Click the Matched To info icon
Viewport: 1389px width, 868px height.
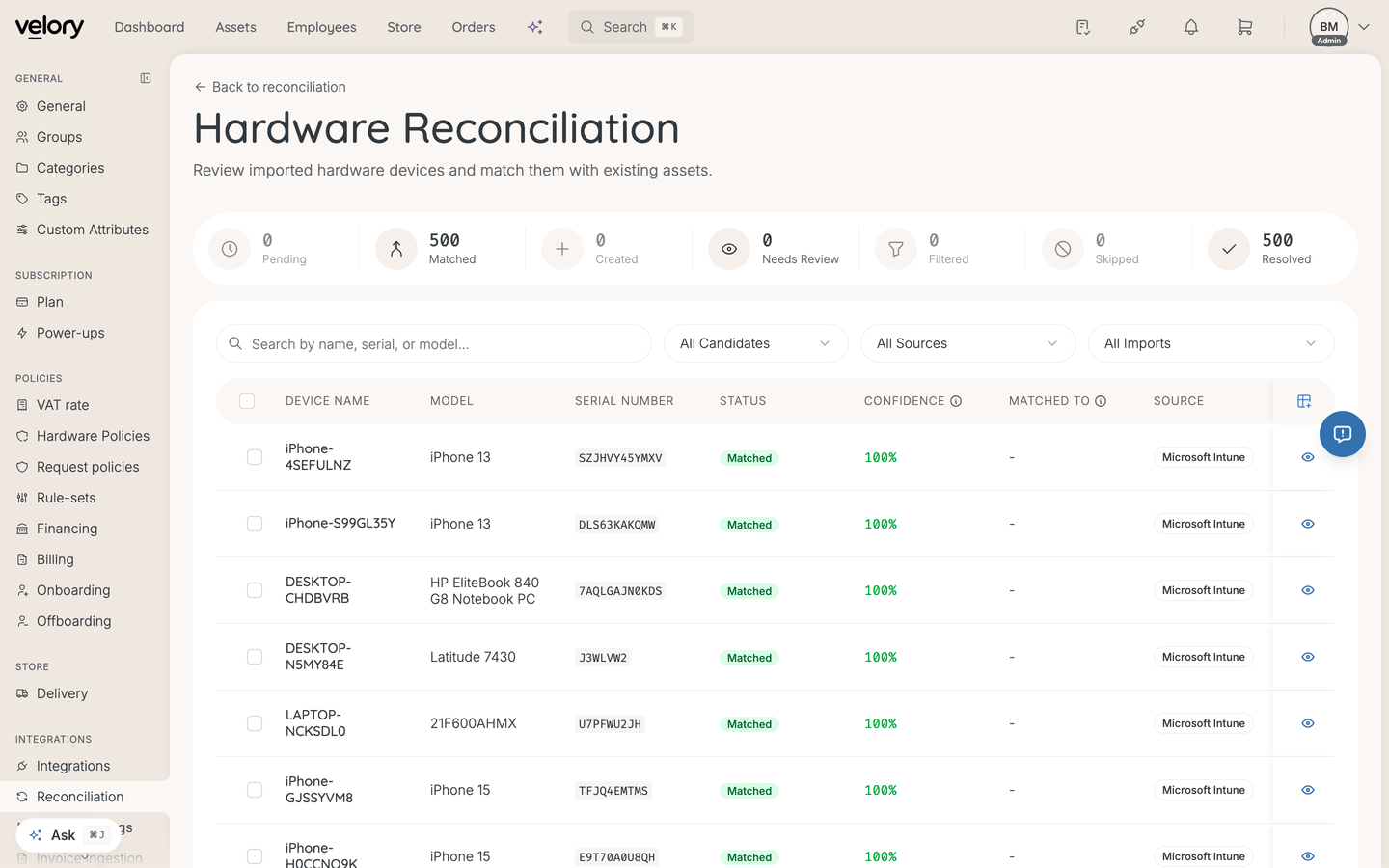point(1101,401)
